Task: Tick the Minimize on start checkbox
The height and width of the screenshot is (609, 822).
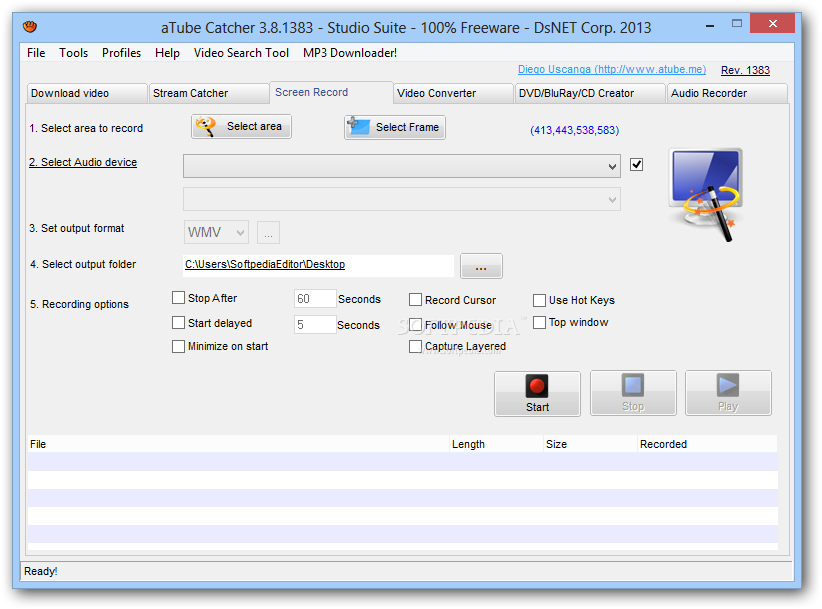Action: coord(178,346)
